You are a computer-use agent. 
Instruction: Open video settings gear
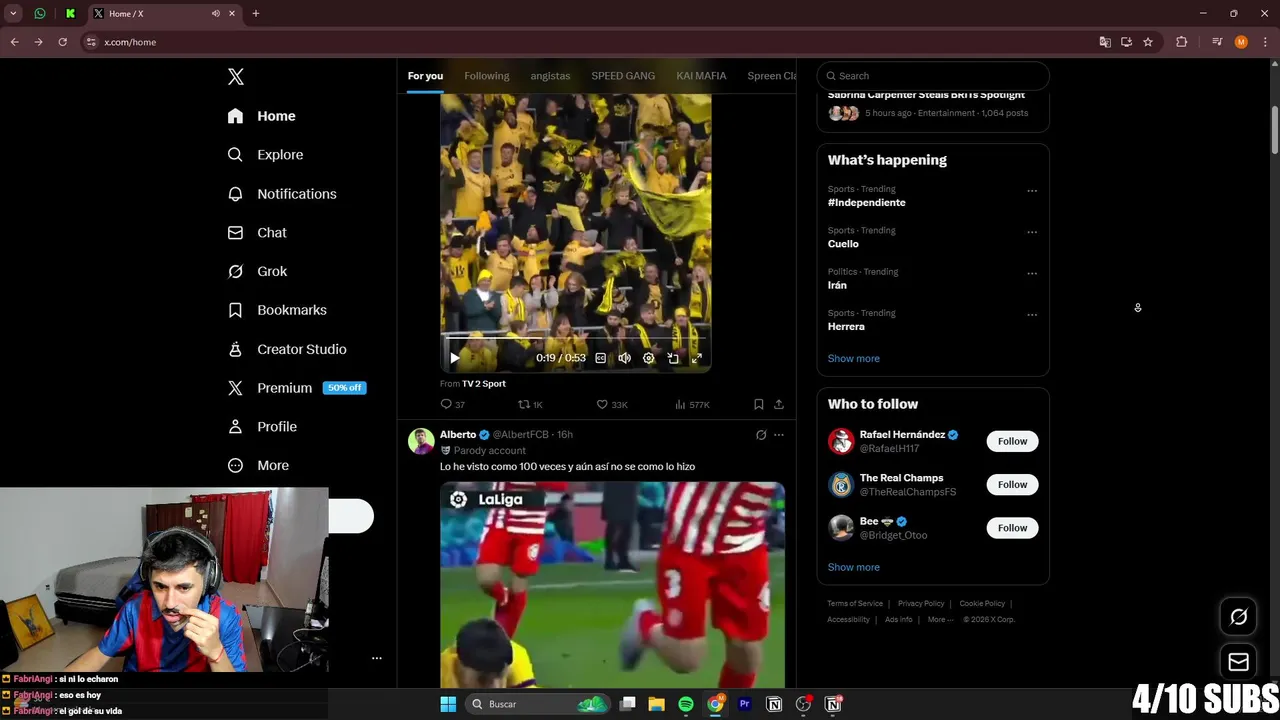point(648,358)
